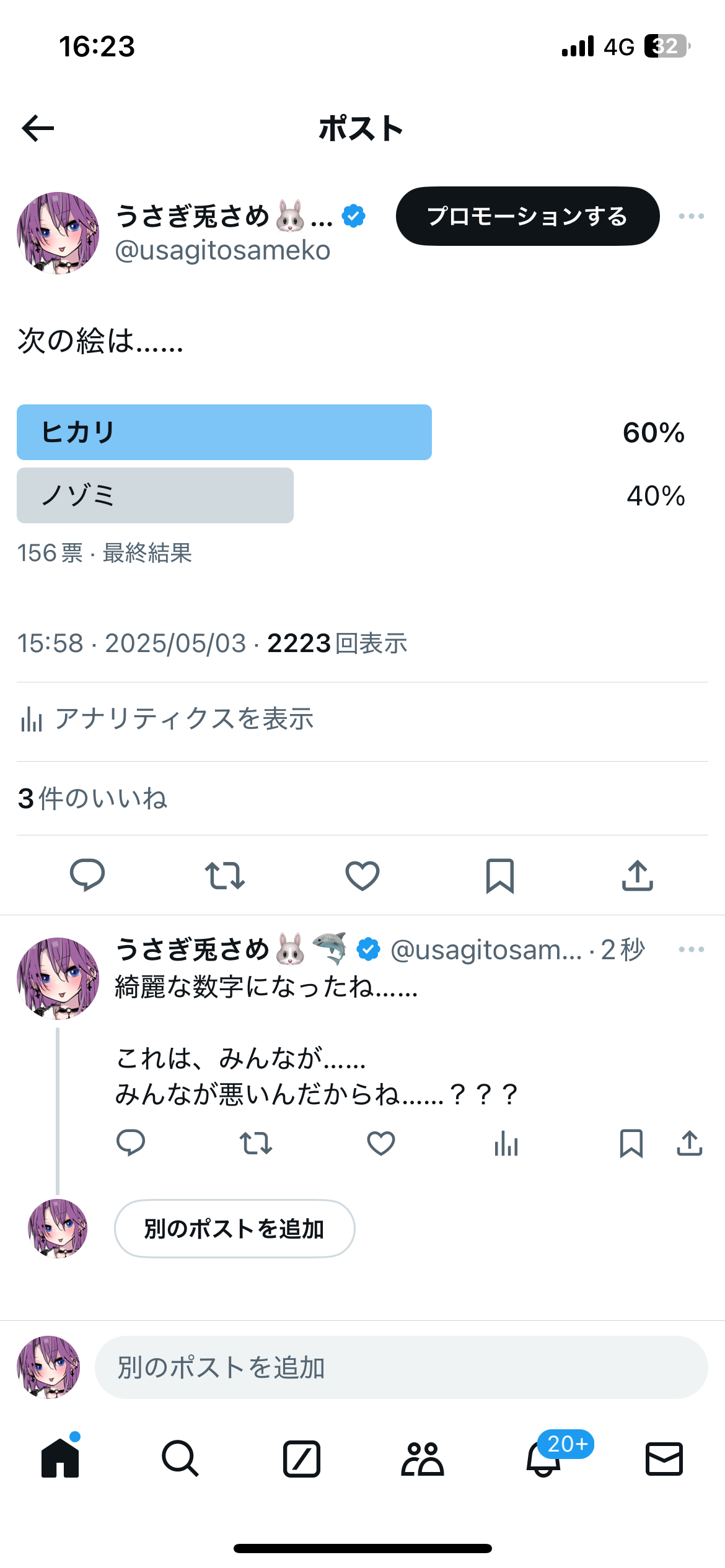Open more options on reply post
Image resolution: width=725 pixels, height=1568 pixels.
click(x=692, y=949)
